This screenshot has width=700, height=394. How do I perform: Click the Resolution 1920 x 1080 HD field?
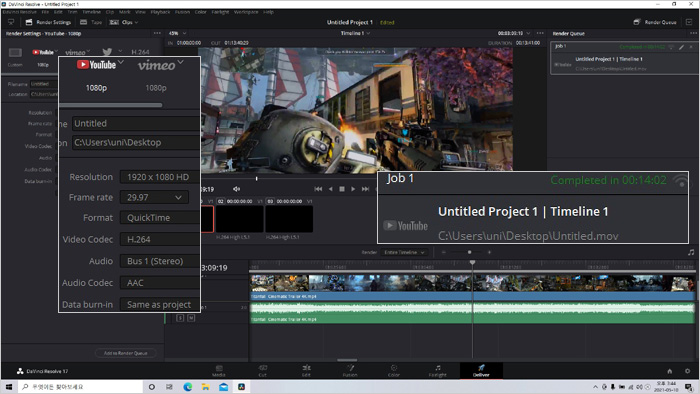160,177
